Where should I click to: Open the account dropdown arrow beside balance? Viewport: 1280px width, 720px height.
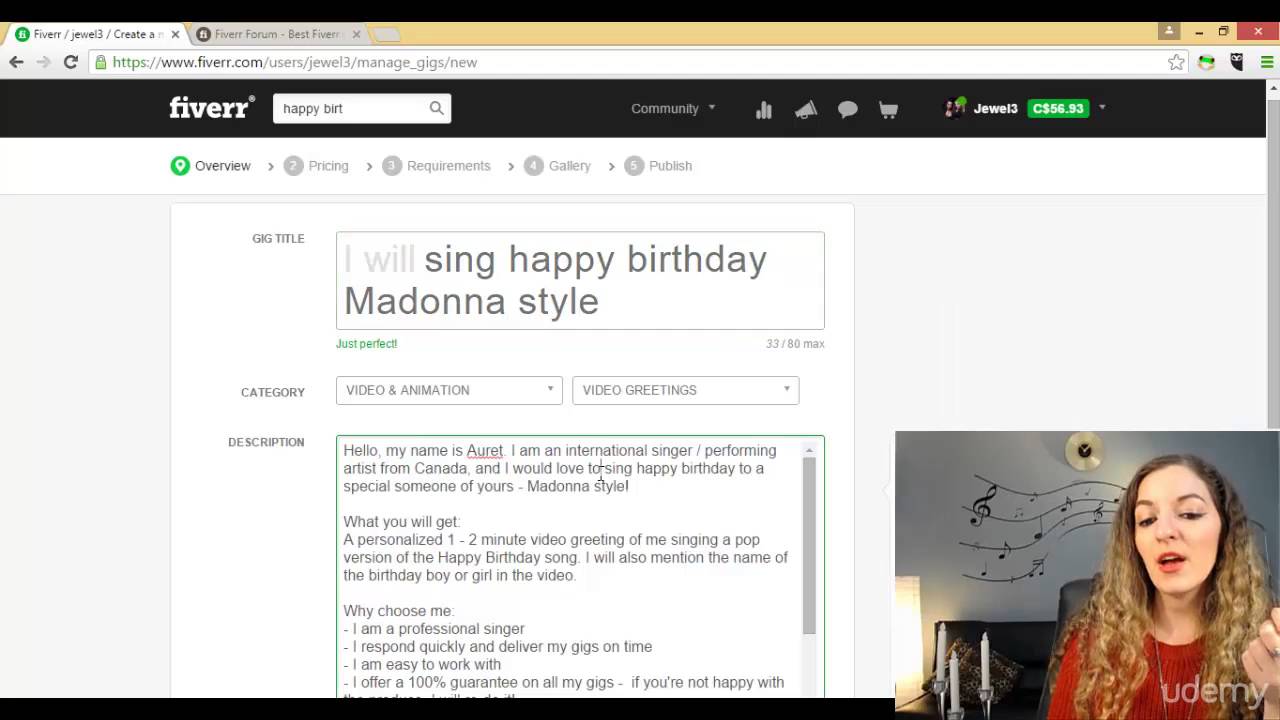coord(1102,108)
